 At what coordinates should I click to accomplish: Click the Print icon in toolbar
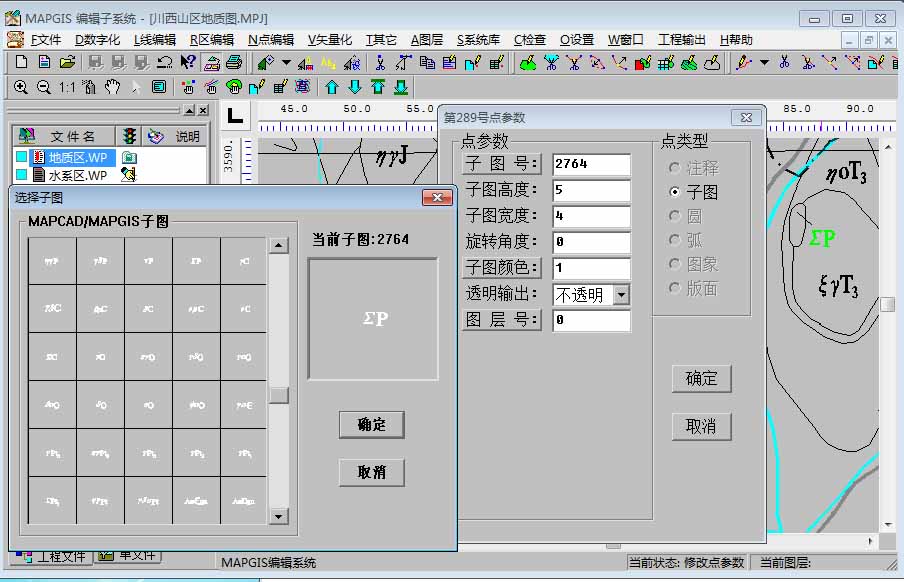234,62
